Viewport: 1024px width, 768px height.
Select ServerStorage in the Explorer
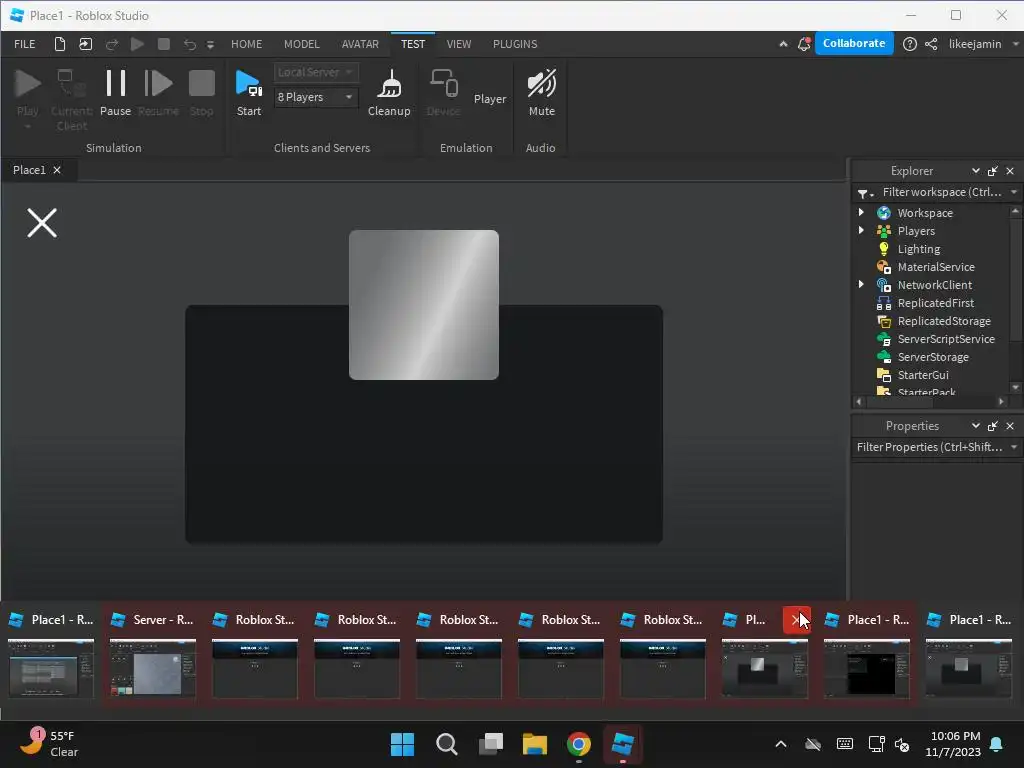point(933,357)
